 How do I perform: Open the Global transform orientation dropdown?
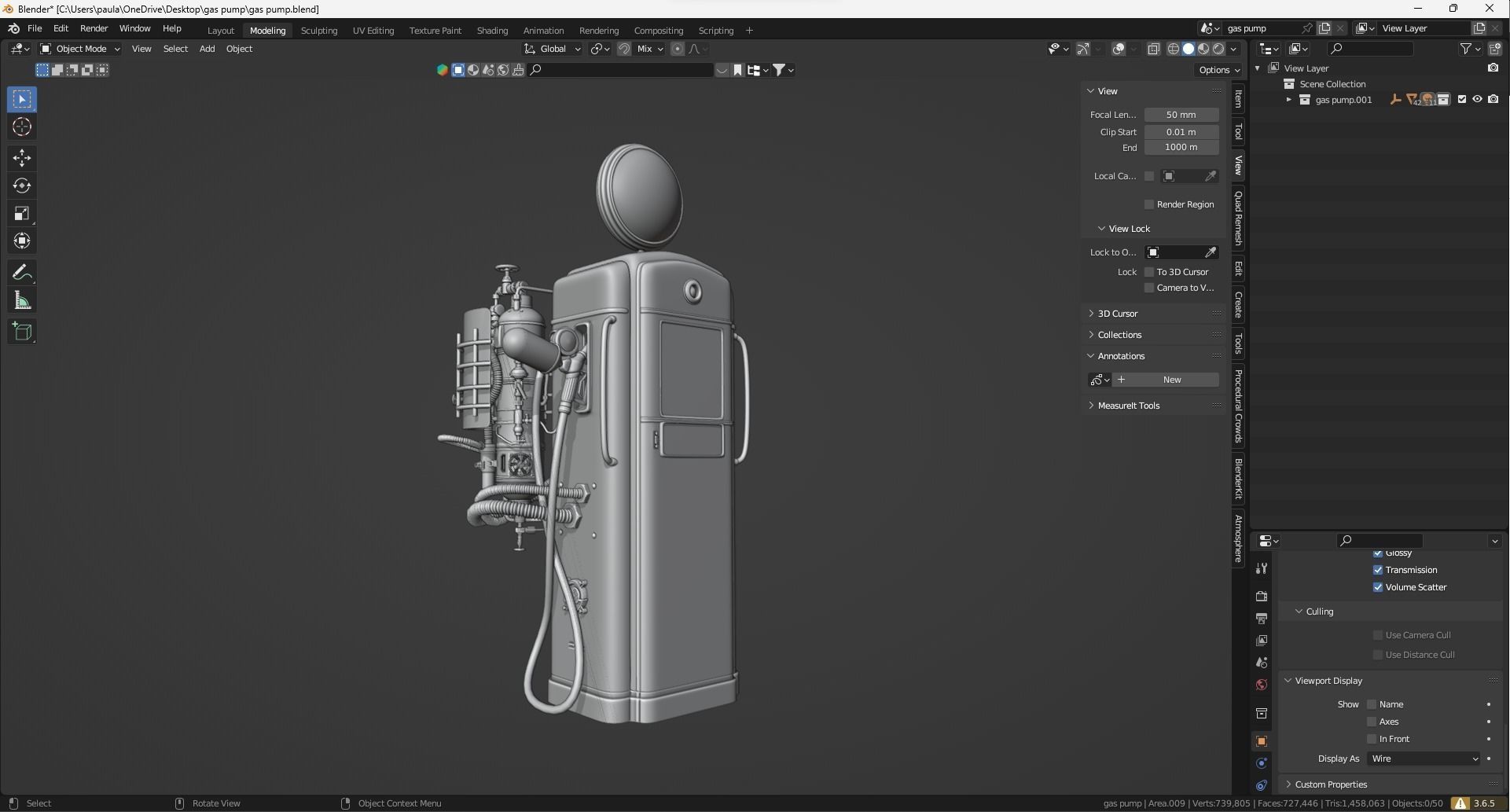pyautogui.click(x=553, y=49)
